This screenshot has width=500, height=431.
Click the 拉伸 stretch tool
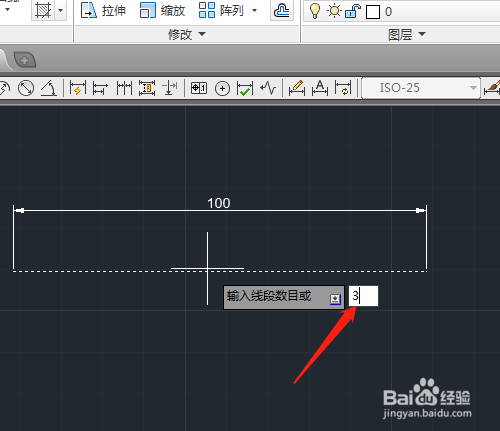pos(104,10)
